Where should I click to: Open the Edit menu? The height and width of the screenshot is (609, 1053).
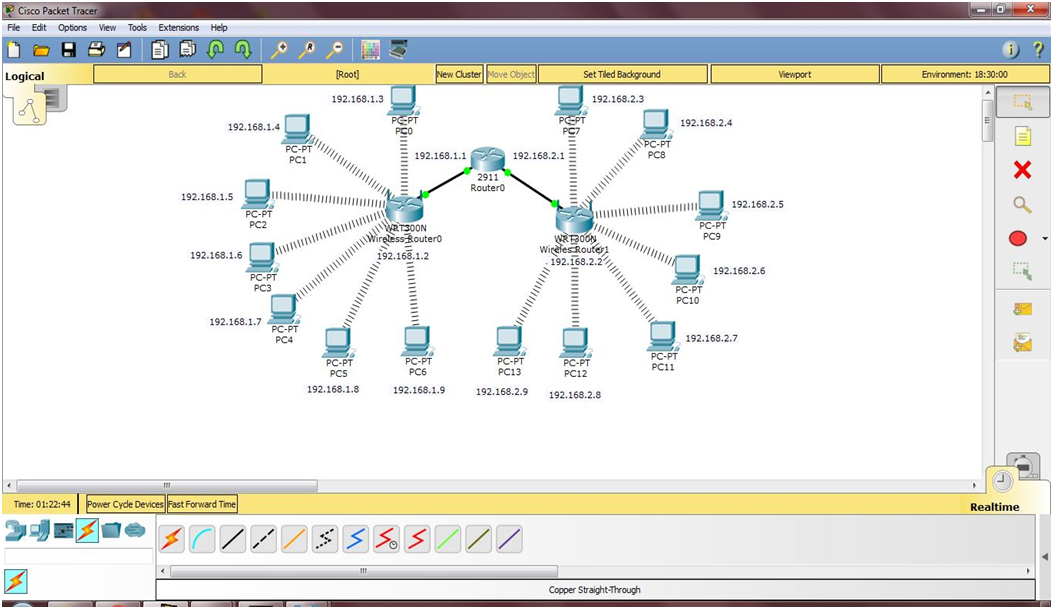click(39, 28)
